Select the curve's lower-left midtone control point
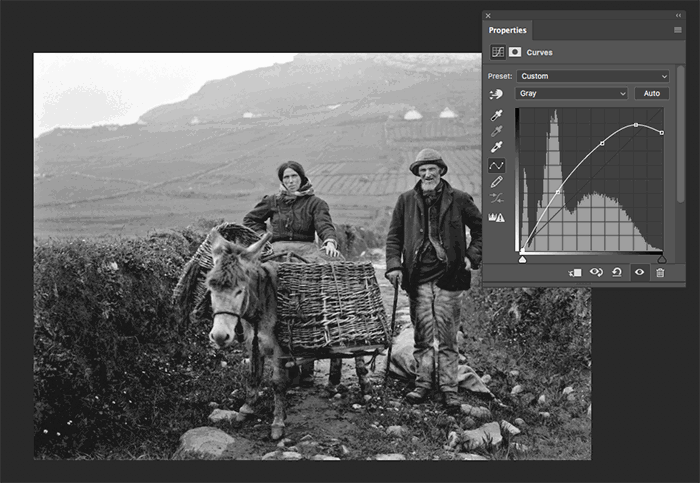The width and height of the screenshot is (700, 483). pos(558,192)
